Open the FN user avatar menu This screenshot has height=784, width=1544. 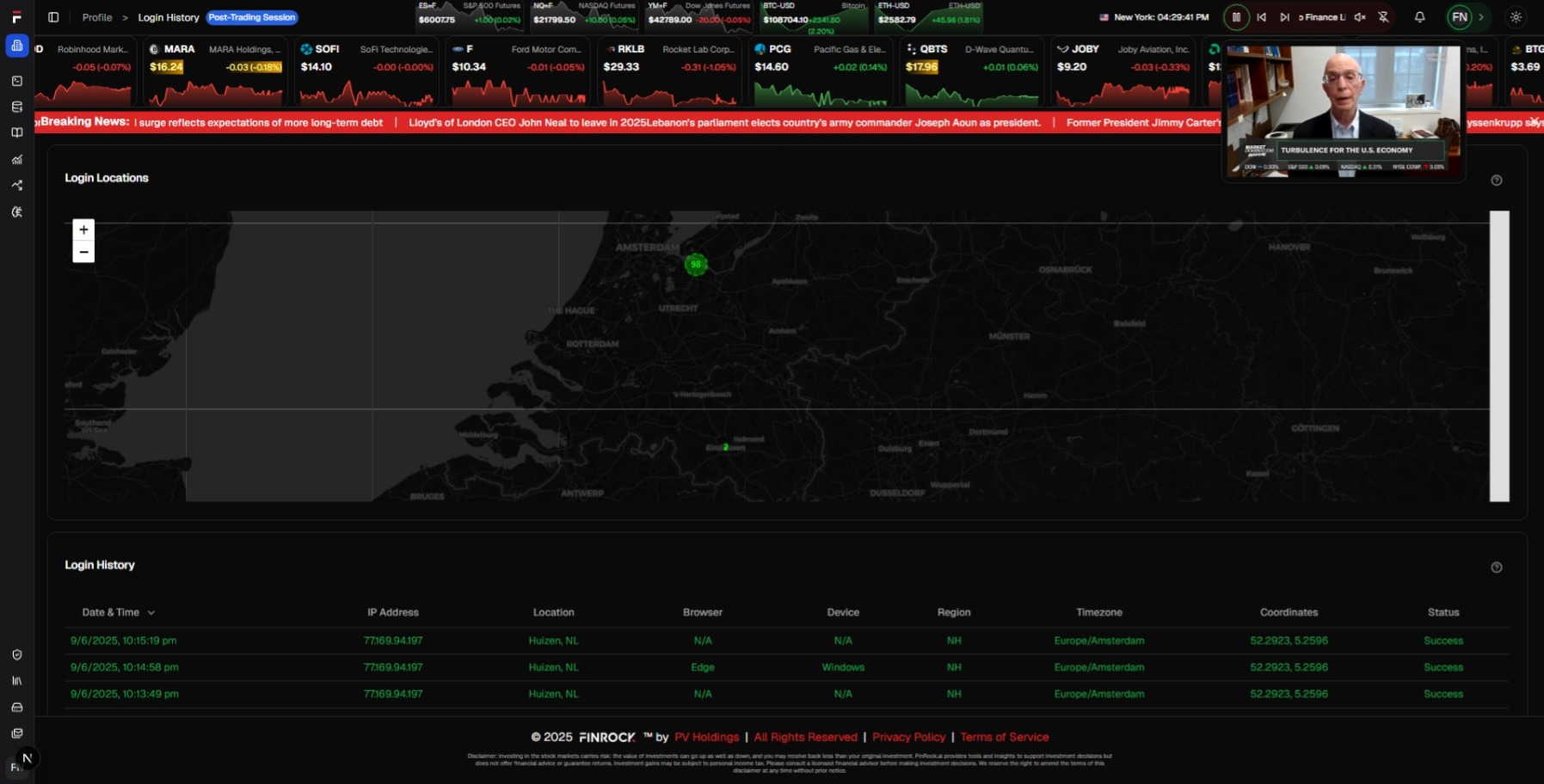[1460, 17]
